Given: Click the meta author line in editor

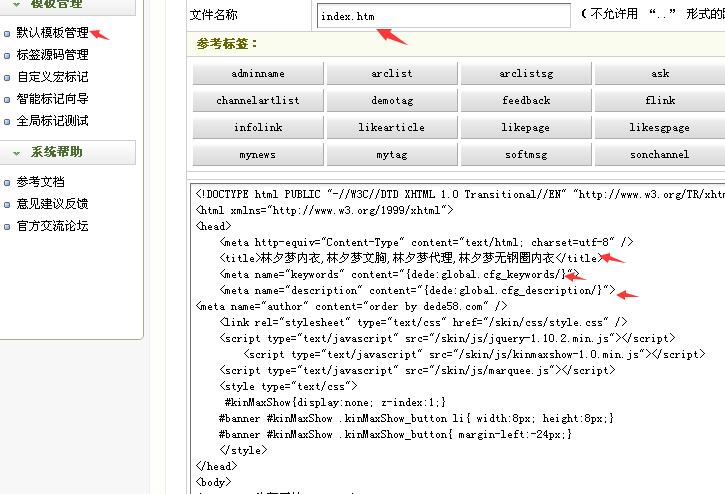Looking at the screenshot, I should click(351, 306).
